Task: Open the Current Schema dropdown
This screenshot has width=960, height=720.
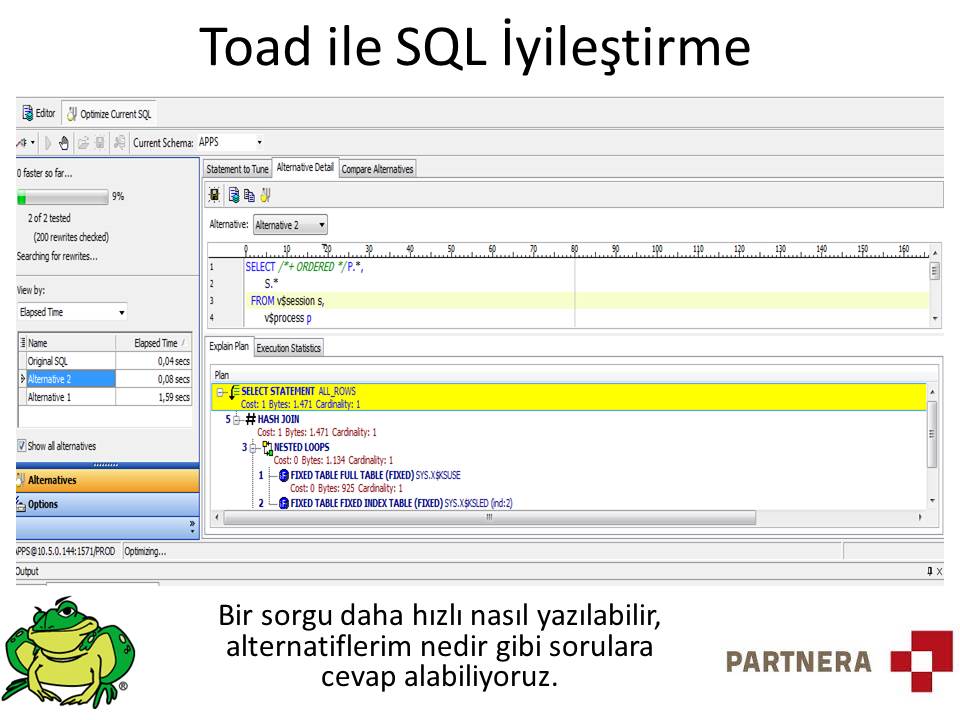Action: click(259, 143)
